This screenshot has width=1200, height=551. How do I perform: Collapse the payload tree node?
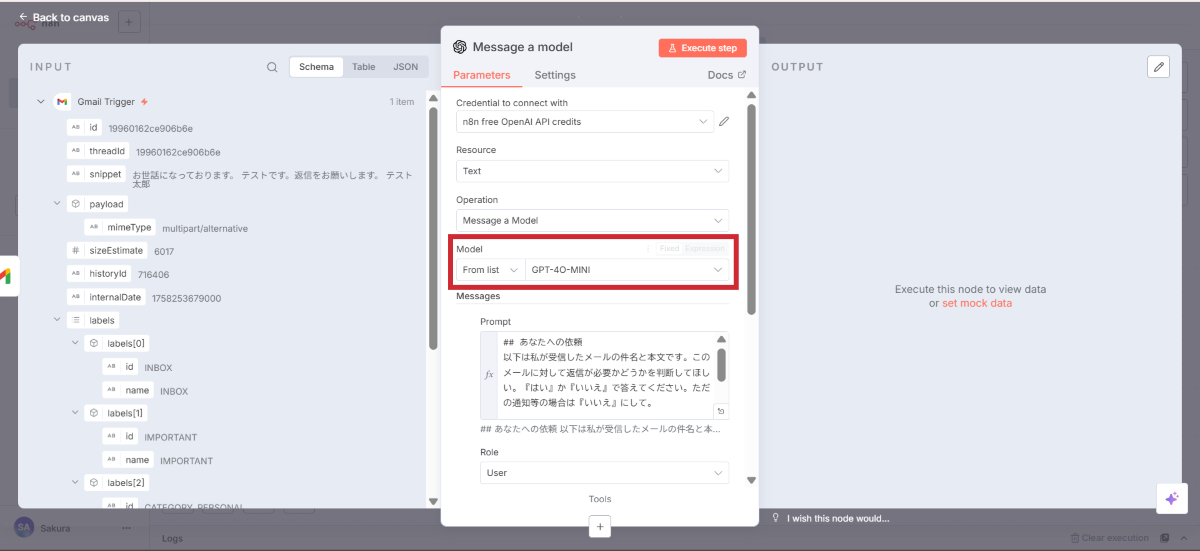[x=57, y=204]
